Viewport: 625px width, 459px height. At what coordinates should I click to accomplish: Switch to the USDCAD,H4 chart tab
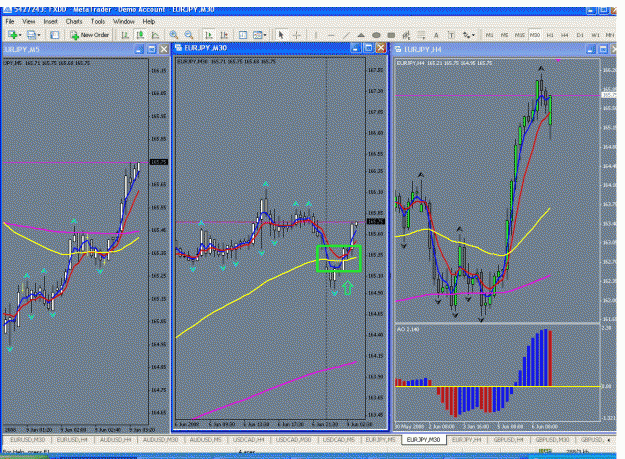(x=249, y=439)
